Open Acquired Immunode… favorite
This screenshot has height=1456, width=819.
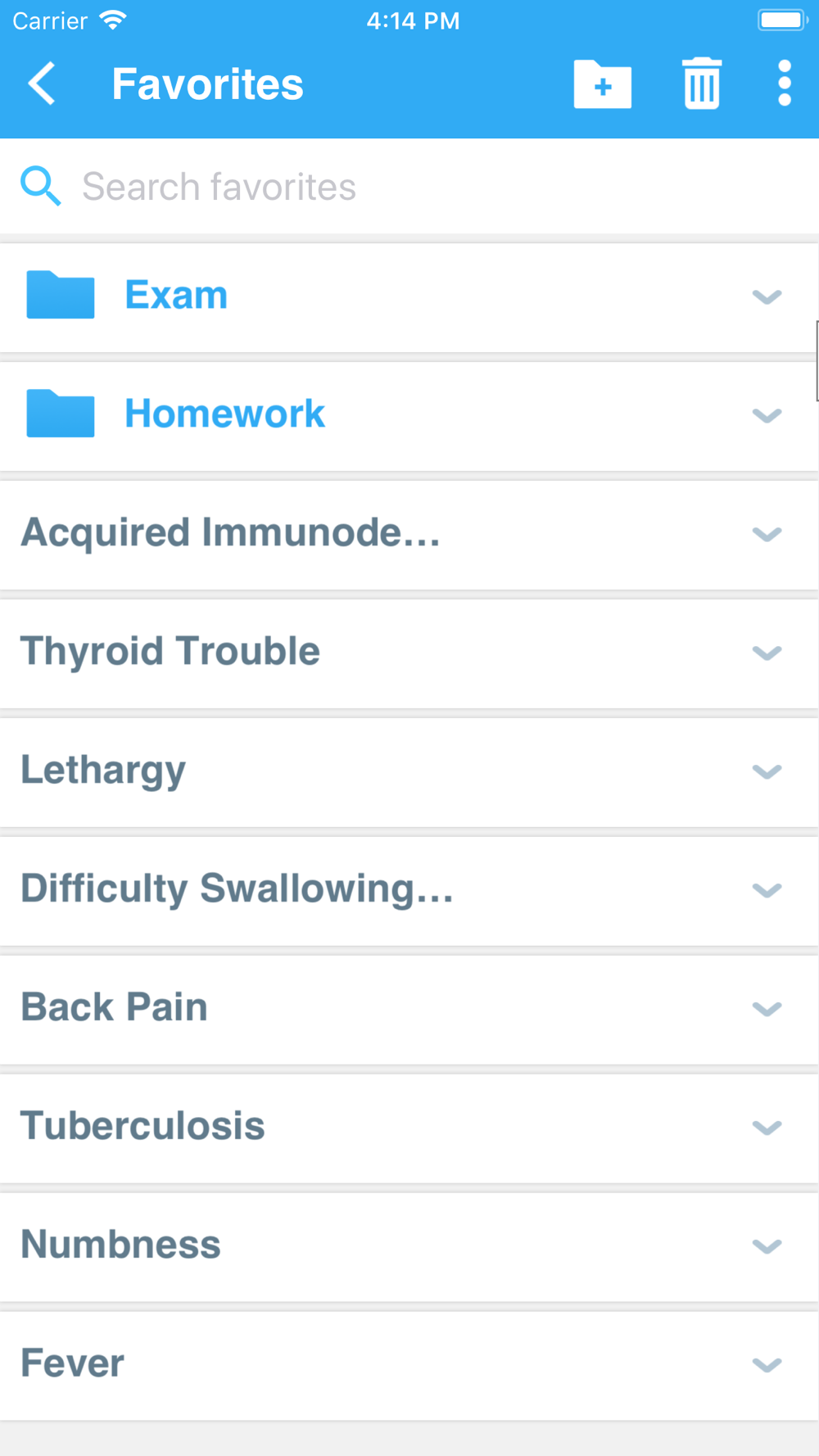(409, 534)
